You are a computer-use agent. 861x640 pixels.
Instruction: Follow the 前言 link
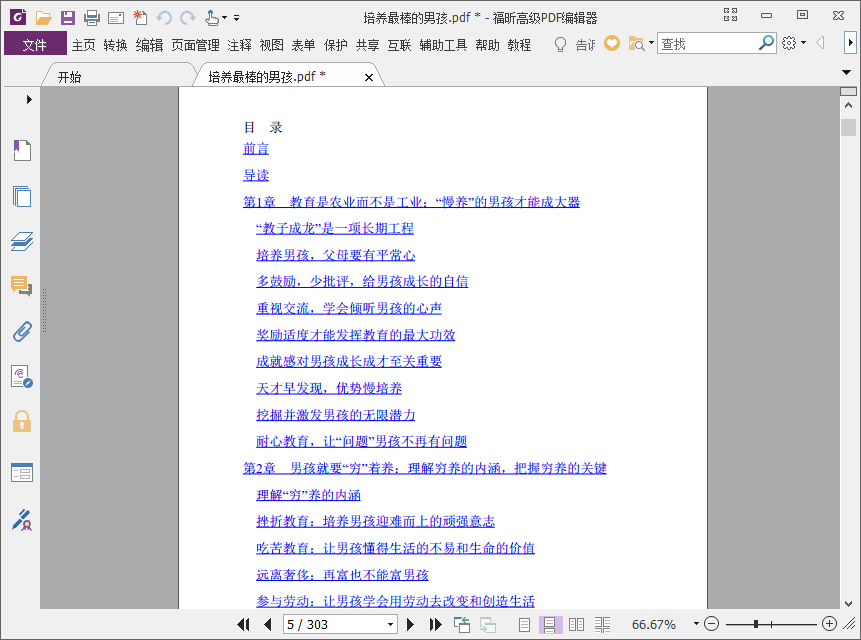(x=256, y=149)
